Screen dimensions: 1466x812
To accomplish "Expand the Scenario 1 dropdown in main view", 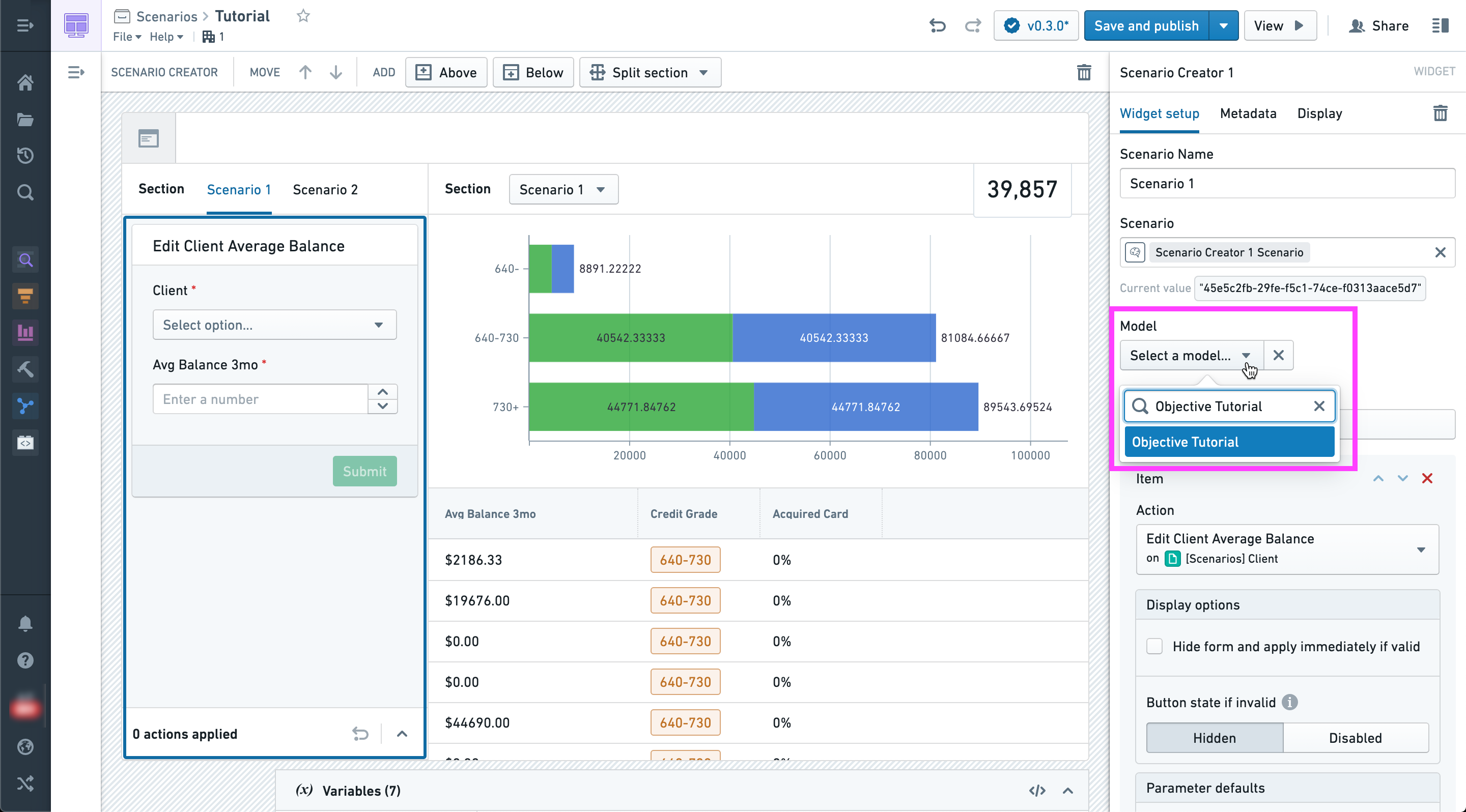I will (x=560, y=189).
